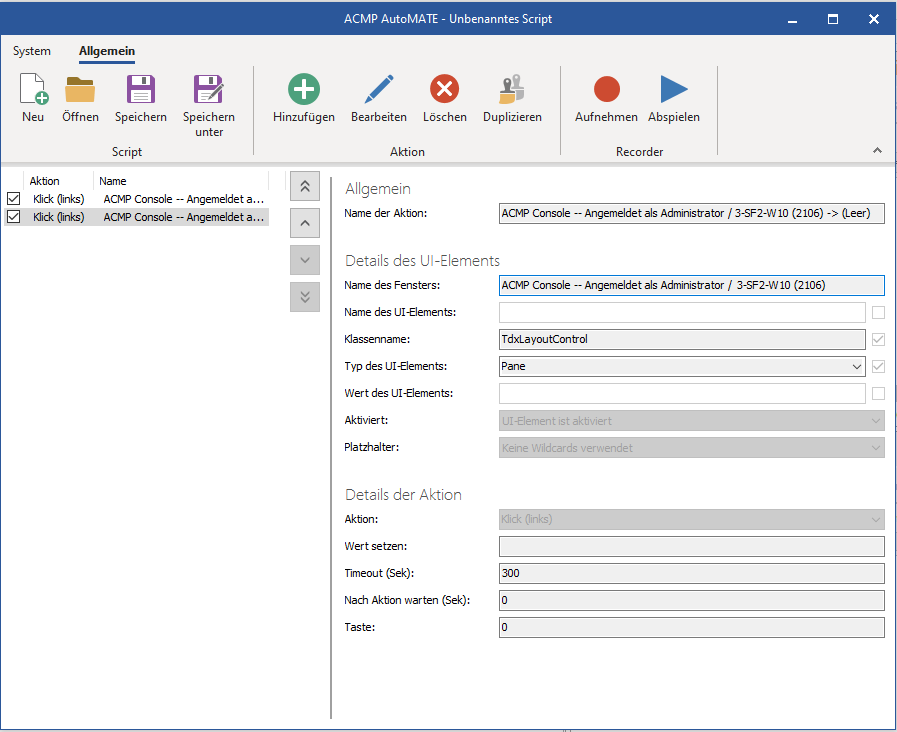Move the action up one position
This screenshot has width=897, height=732.
(304, 222)
